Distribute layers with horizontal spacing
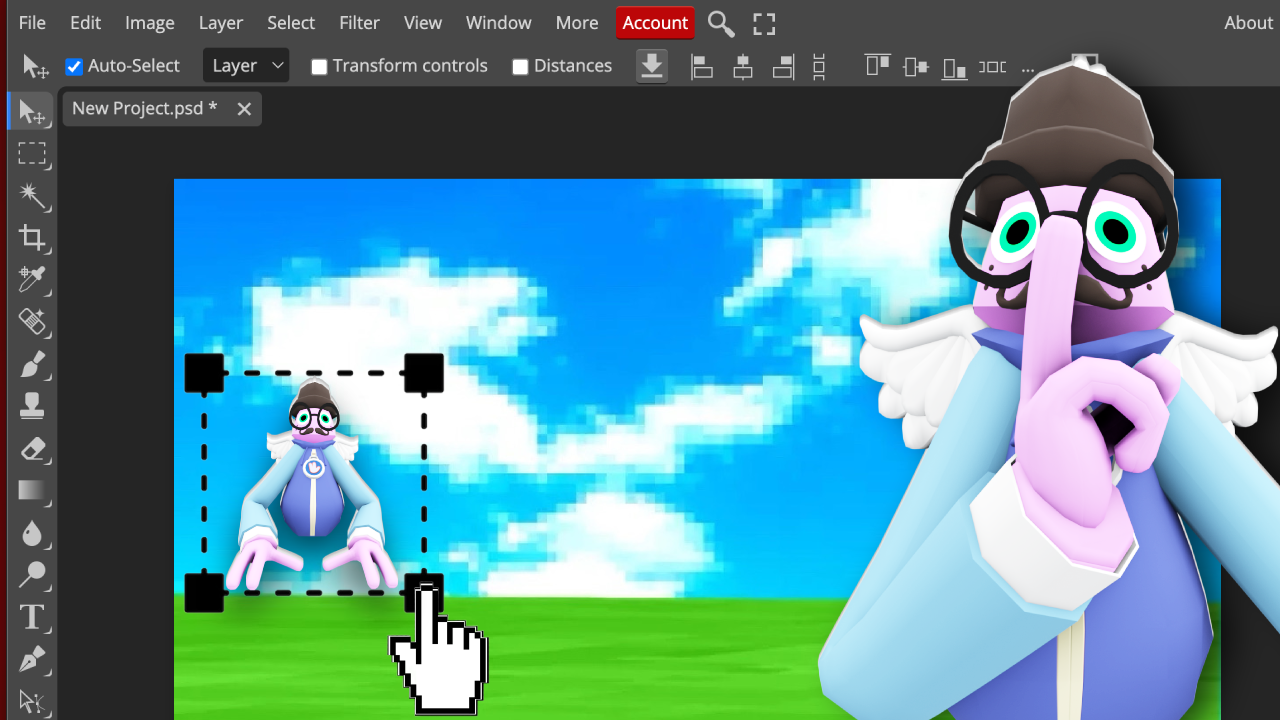Image resolution: width=1280 pixels, height=720 pixels. tap(992, 67)
